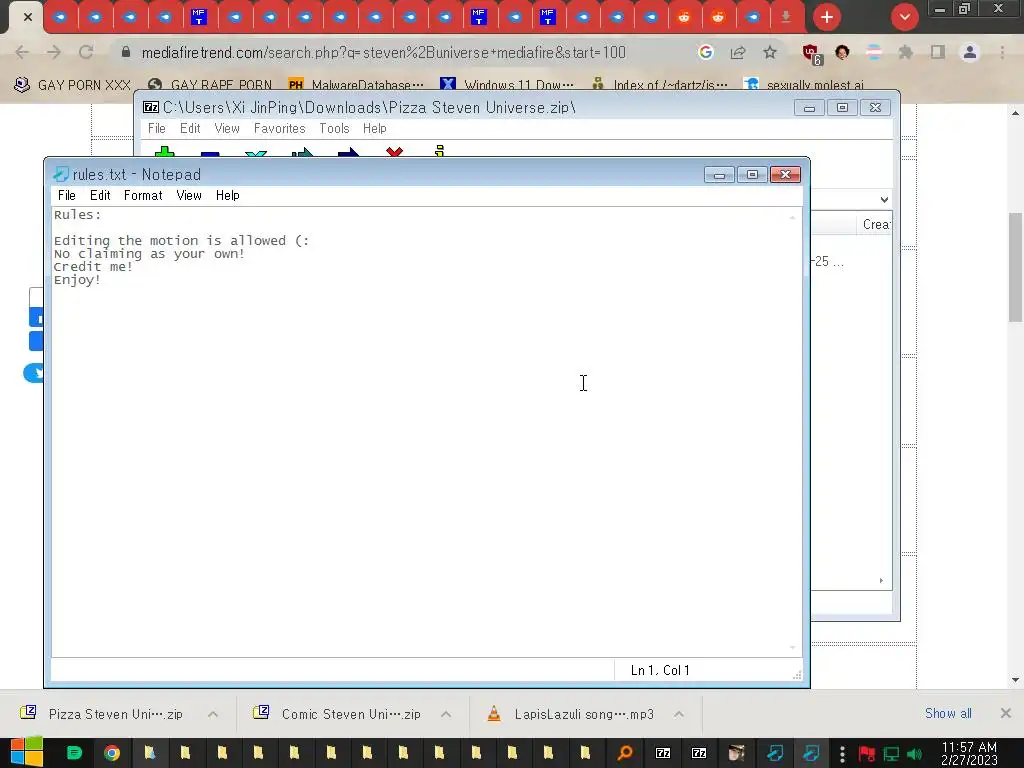Open the MalwareDatabase bookmark
Screen dimensions: 1024x768
[x=357, y=85]
